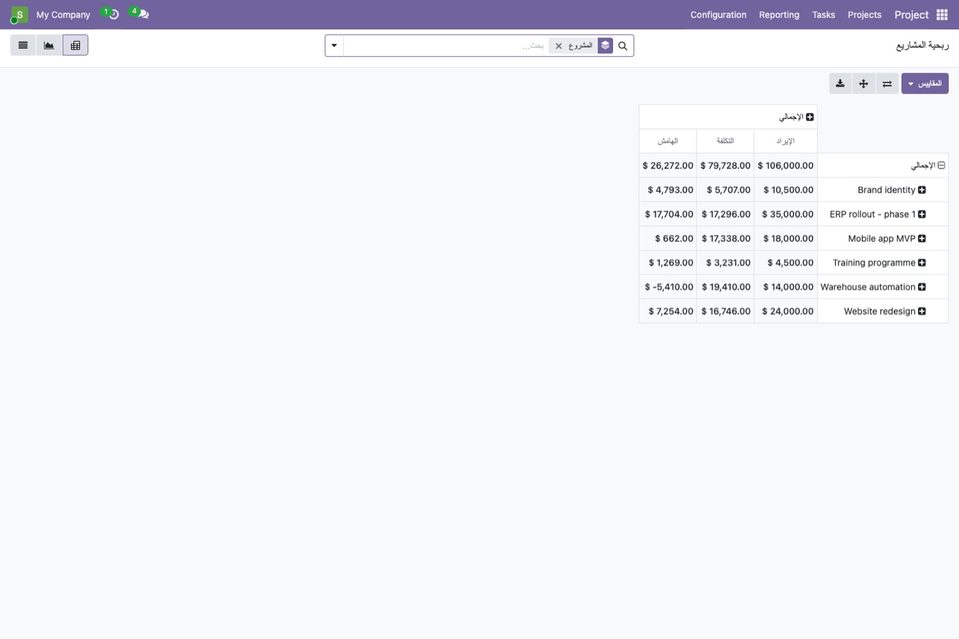Image resolution: width=959 pixels, height=639 pixels.
Task: Click the ربحية المشاريع page title
Action: click(922, 46)
